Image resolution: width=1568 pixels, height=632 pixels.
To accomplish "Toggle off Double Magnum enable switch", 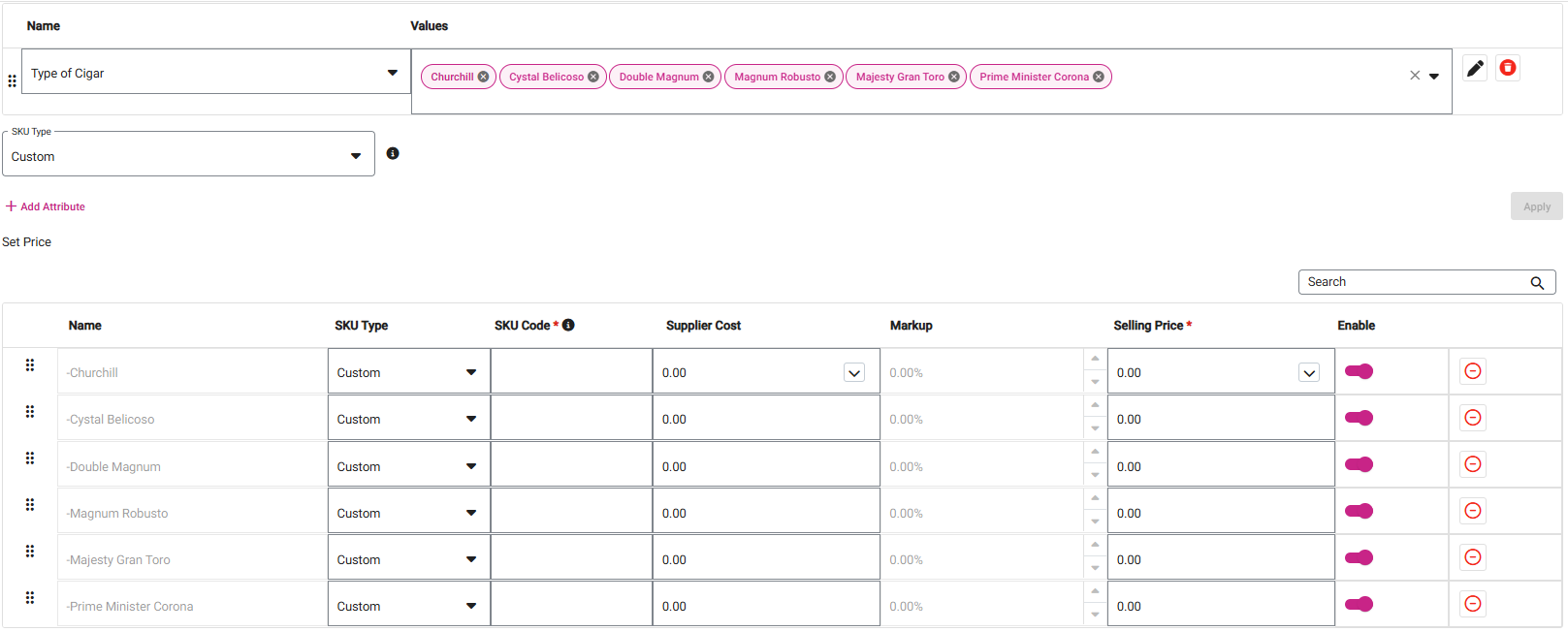I will [1359, 464].
